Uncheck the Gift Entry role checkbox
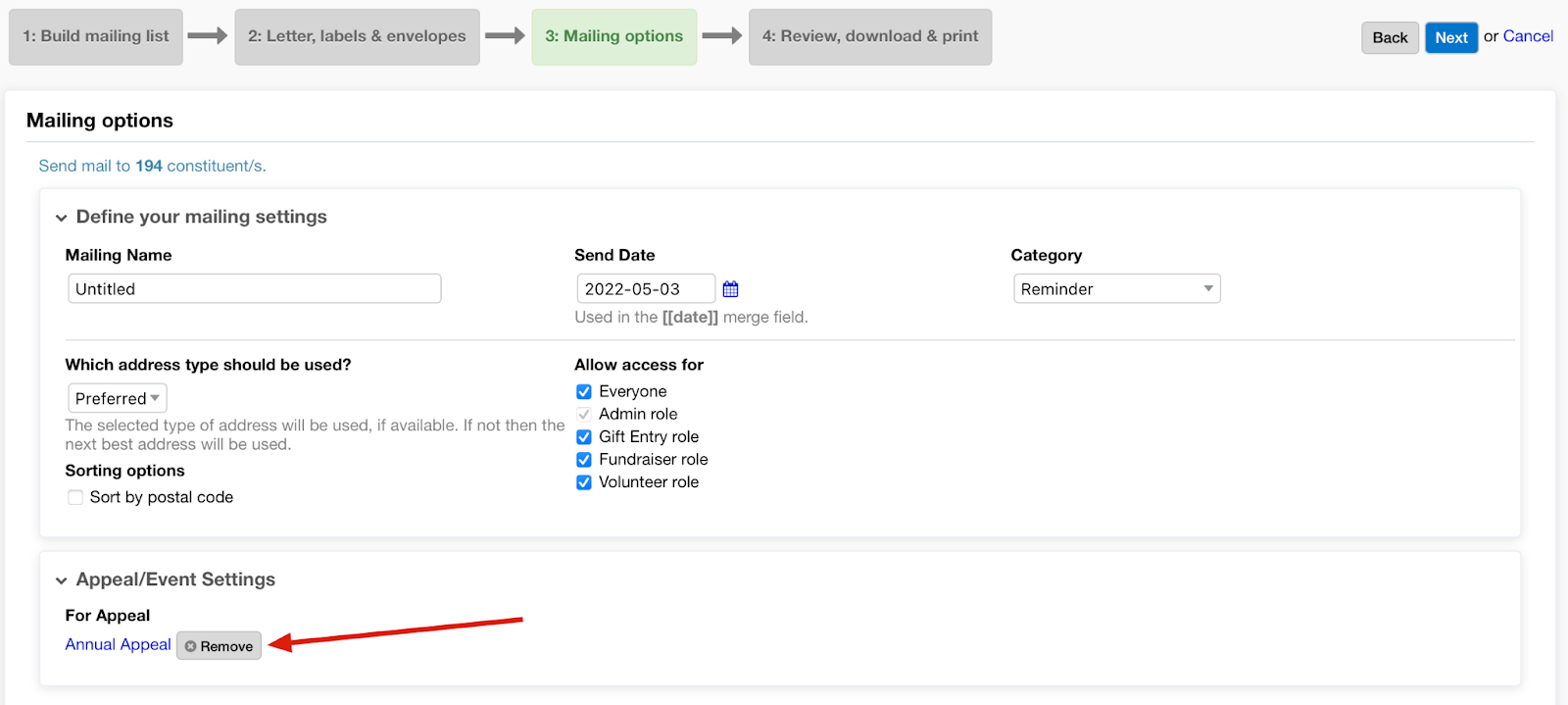The image size is (1568, 705). pos(584,436)
